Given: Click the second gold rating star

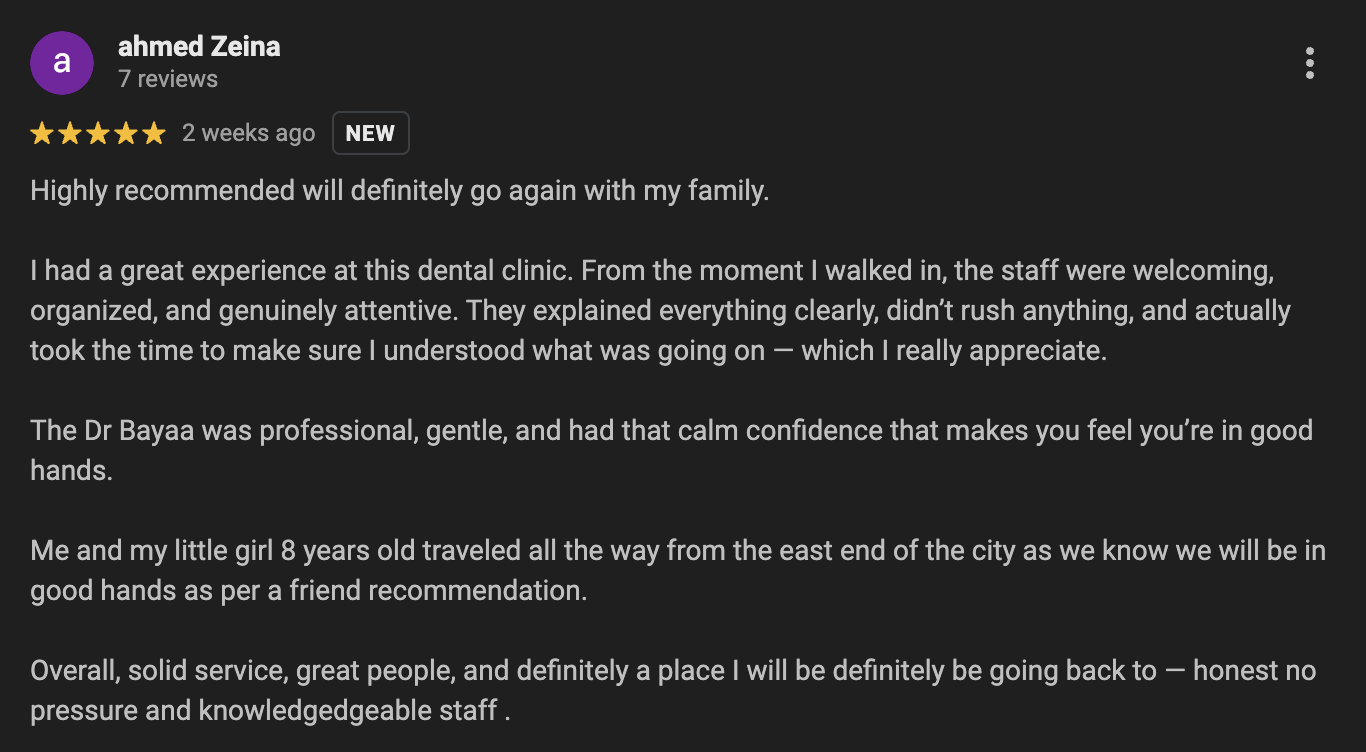Looking at the screenshot, I should [x=70, y=133].
